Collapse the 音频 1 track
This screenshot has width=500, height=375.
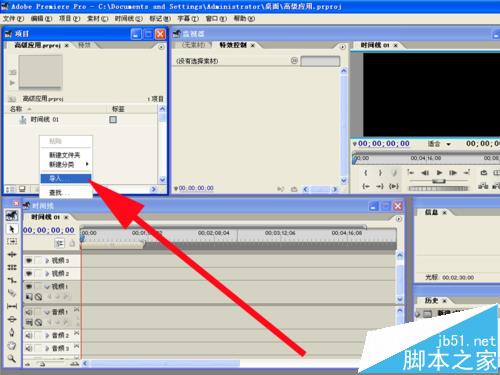tap(47, 312)
